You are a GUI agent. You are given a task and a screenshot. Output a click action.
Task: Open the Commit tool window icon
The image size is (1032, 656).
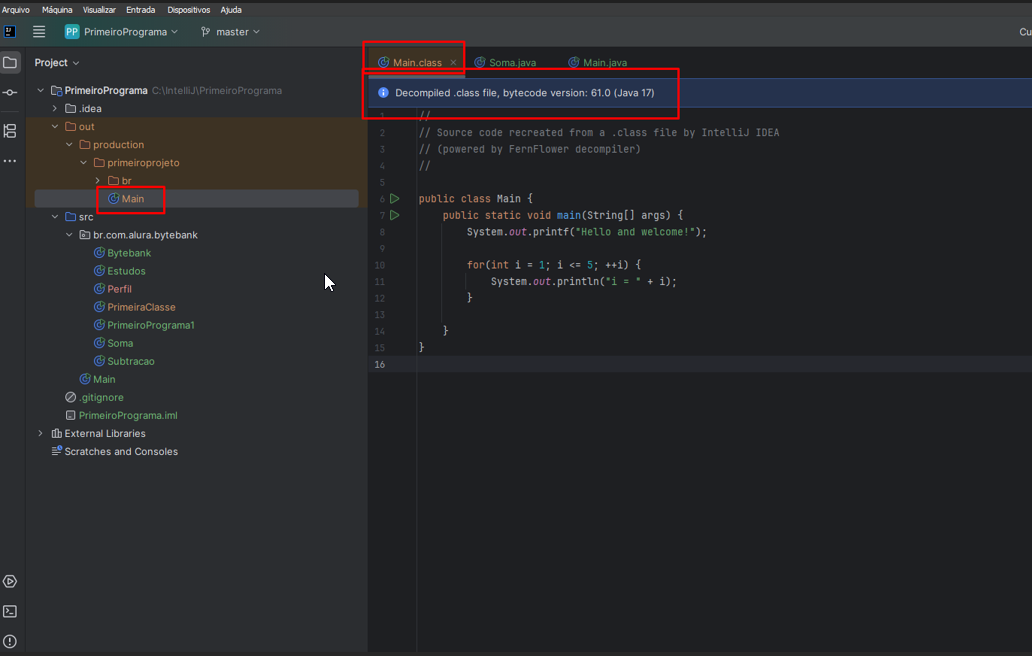point(10,93)
